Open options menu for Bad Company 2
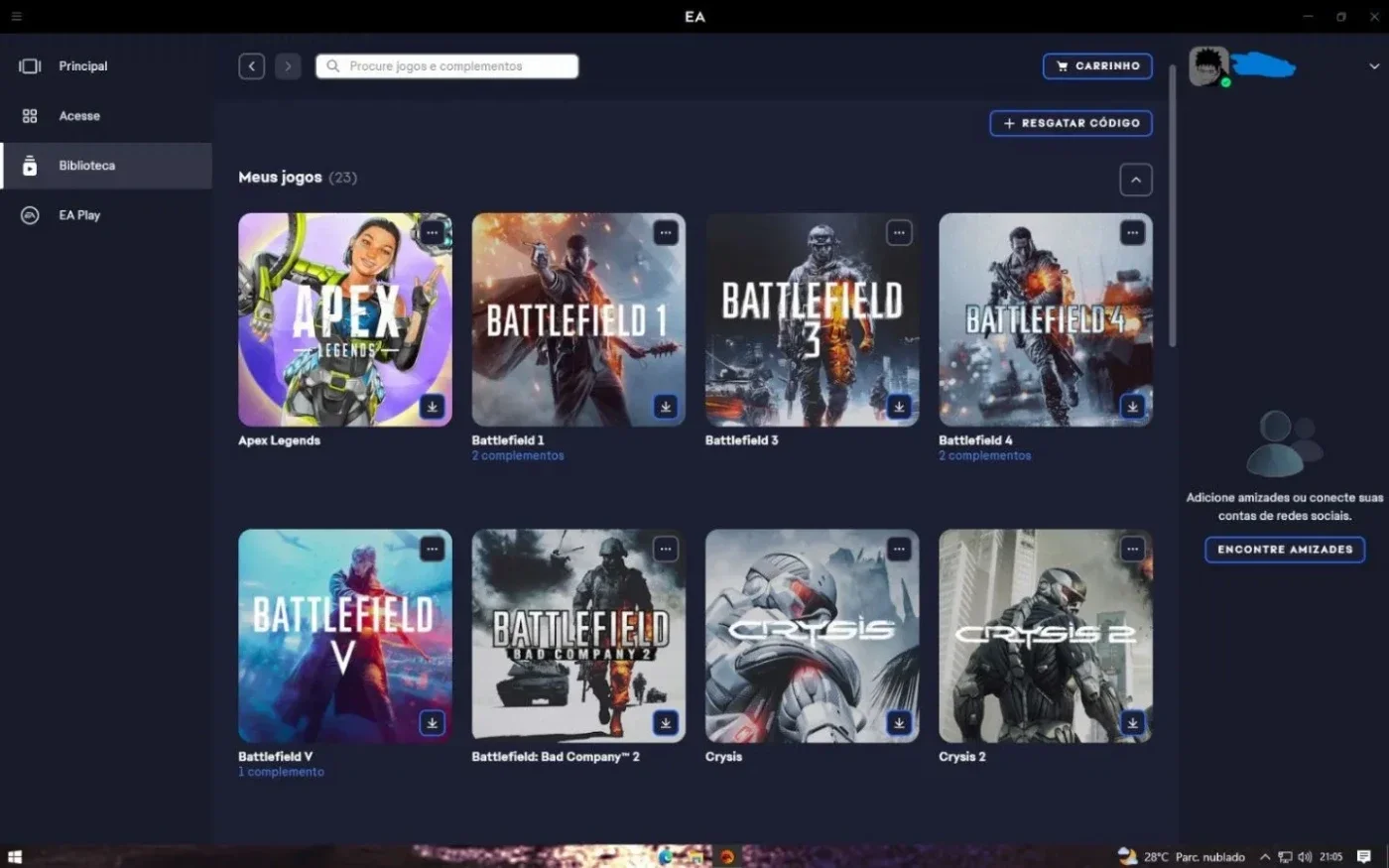The height and width of the screenshot is (868, 1389). coord(666,550)
